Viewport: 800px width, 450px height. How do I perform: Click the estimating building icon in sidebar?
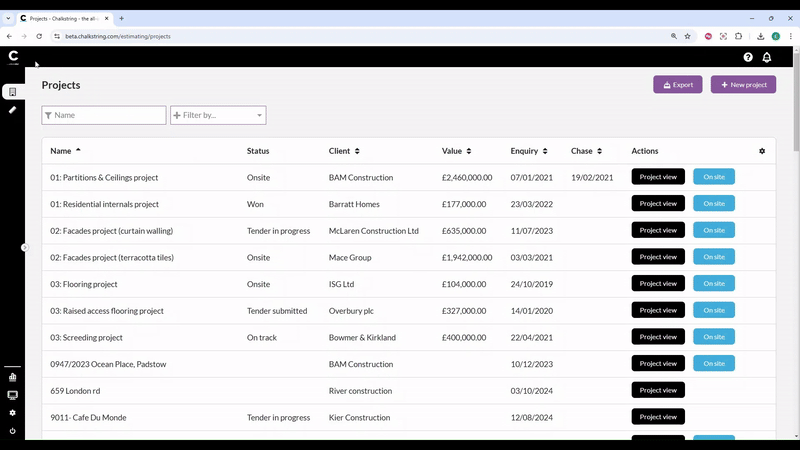pos(12,92)
